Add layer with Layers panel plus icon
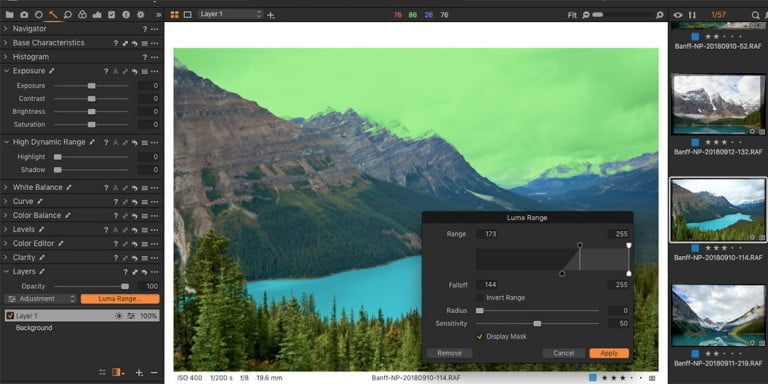Screen dimensions: 768x384 (139, 373)
